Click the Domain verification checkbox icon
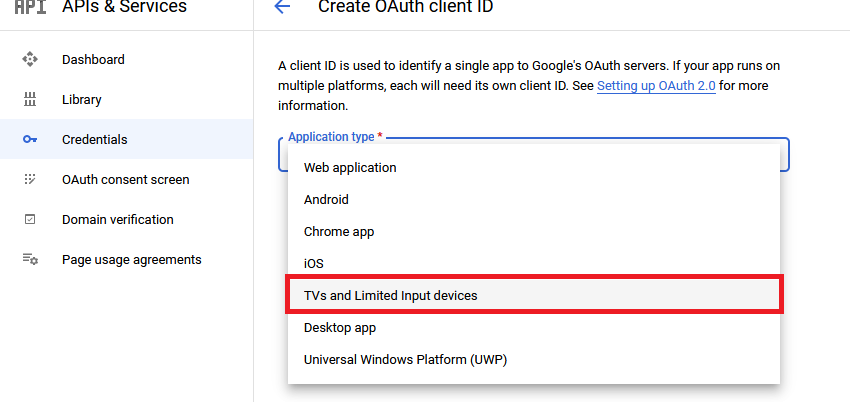Viewport: 850px width, 402px height. coord(30,219)
